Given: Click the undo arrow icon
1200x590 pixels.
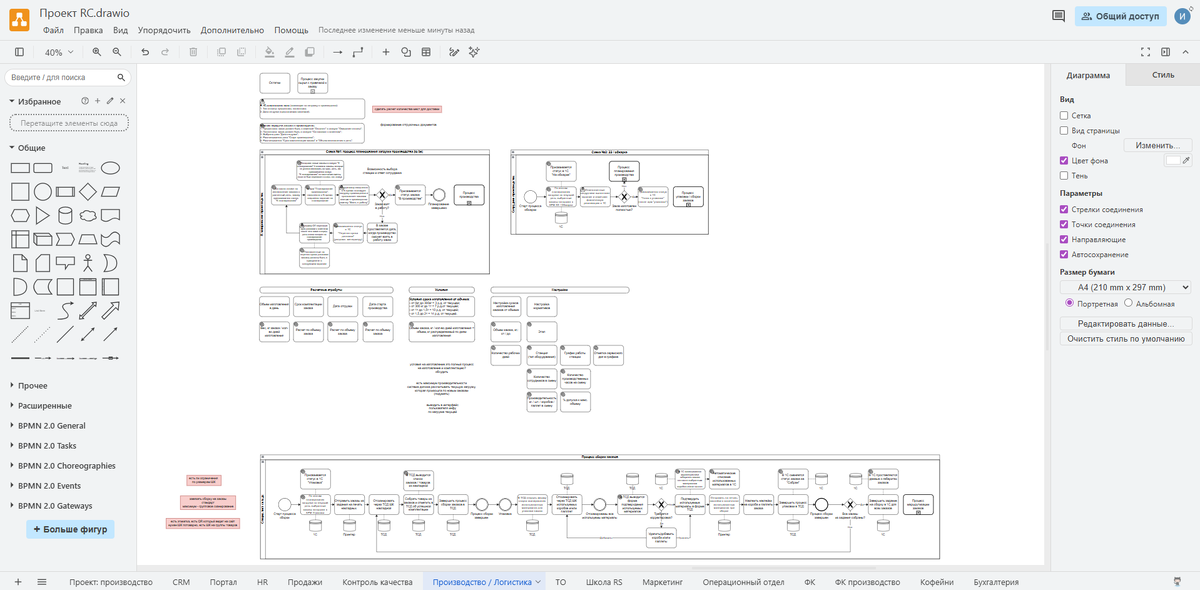Looking at the screenshot, I should click(x=145, y=52).
